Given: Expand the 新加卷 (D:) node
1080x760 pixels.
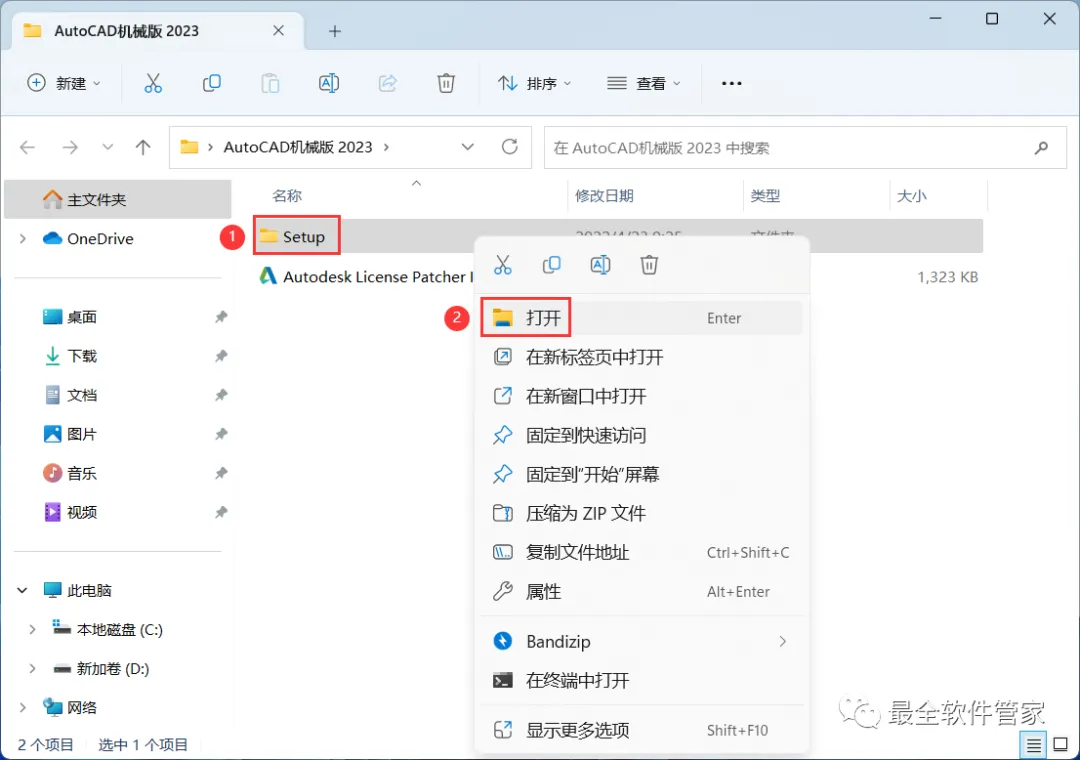Looking at the screenshot, I should (x=32, y=668).
